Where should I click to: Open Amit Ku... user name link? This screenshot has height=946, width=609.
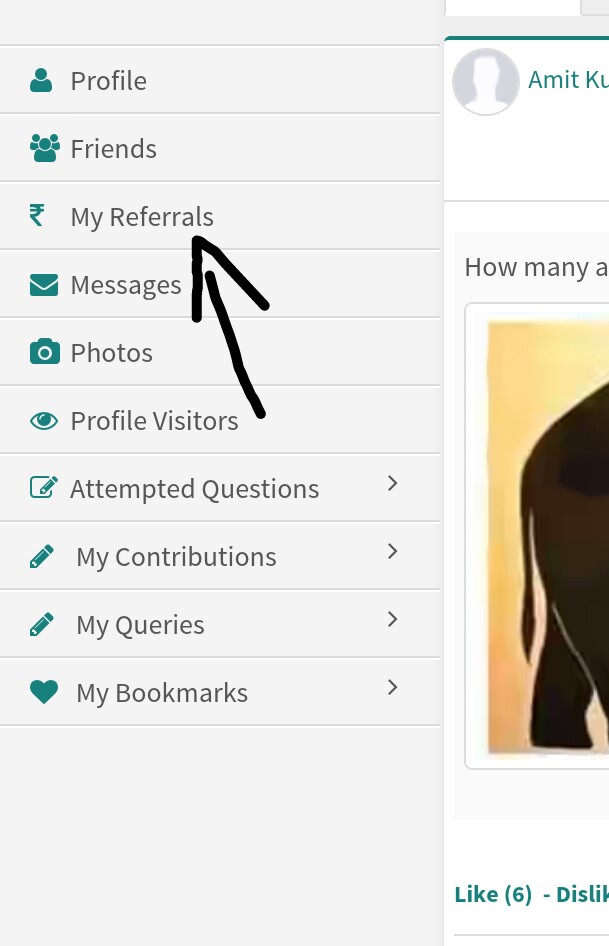click(568, 80)
